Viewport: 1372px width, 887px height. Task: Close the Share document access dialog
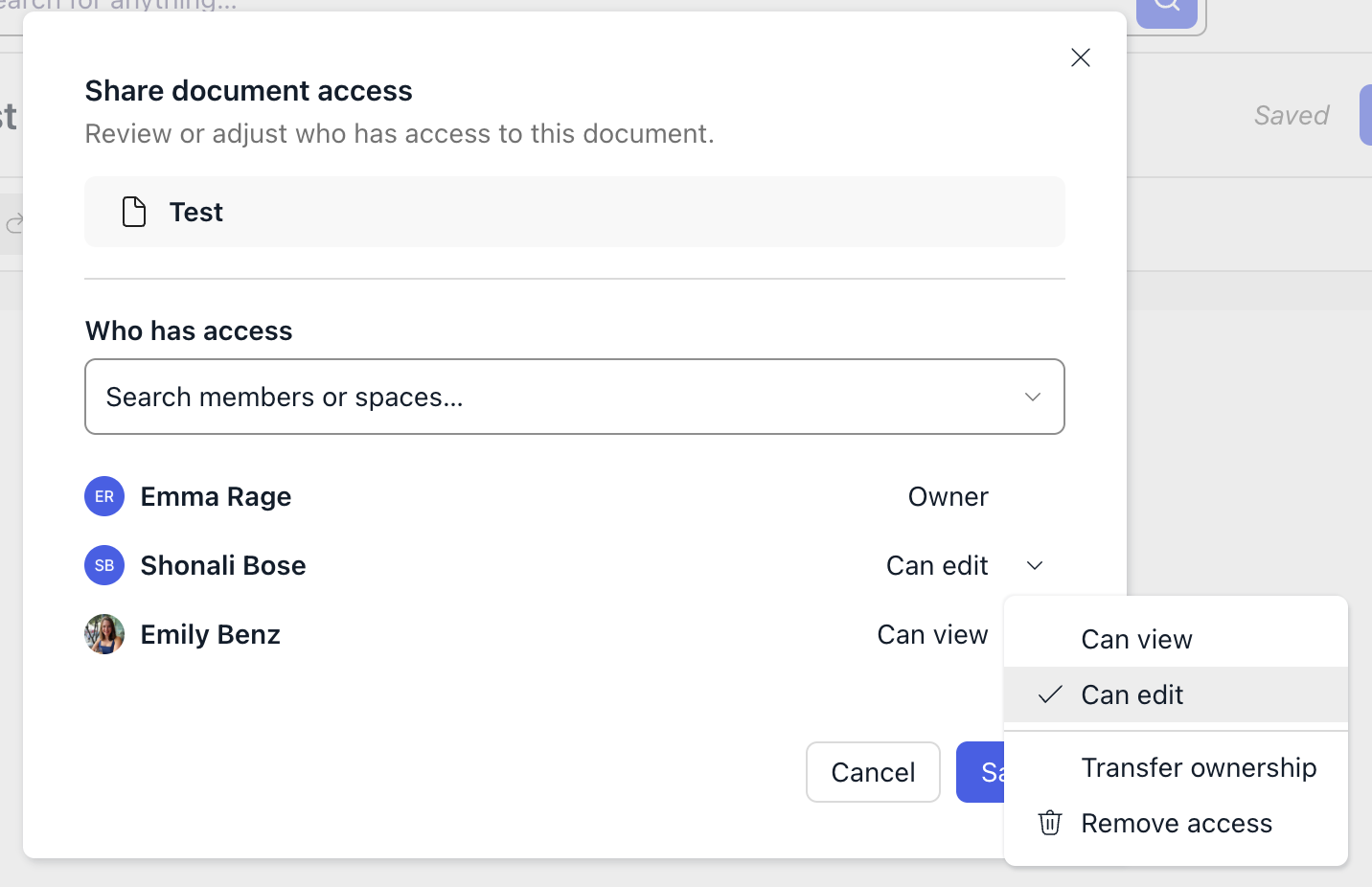1080,58
